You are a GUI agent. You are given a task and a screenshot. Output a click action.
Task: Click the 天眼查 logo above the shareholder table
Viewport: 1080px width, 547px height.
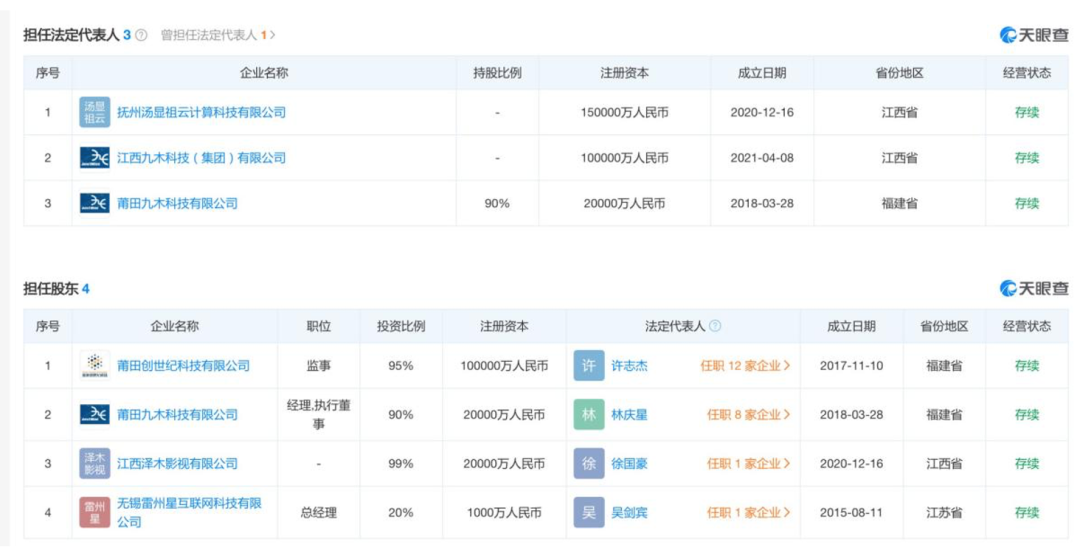point(1034,289)
